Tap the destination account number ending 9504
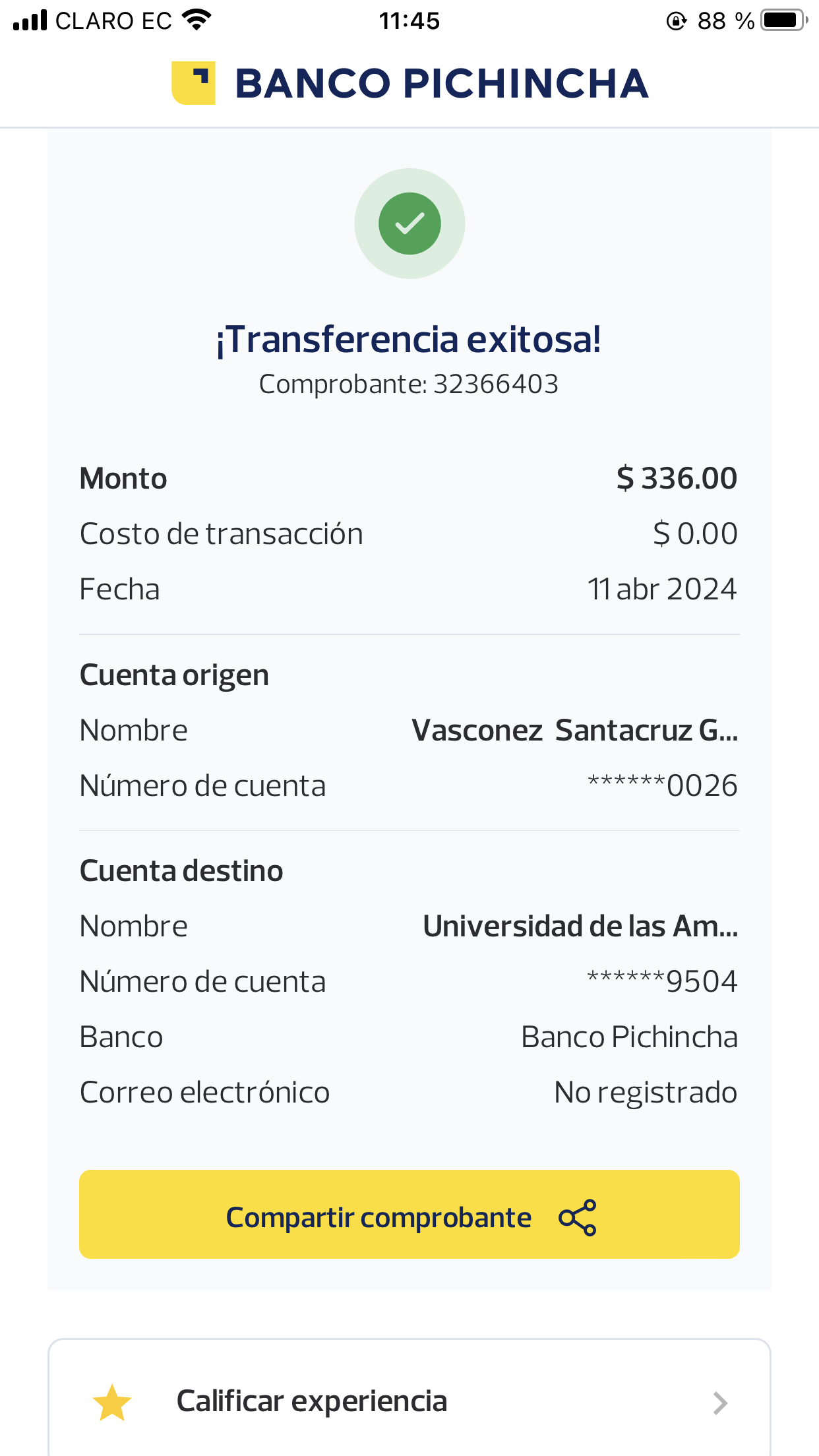Image resolution: width=819 pixels, height=1456 pixels. coord(662,981)
